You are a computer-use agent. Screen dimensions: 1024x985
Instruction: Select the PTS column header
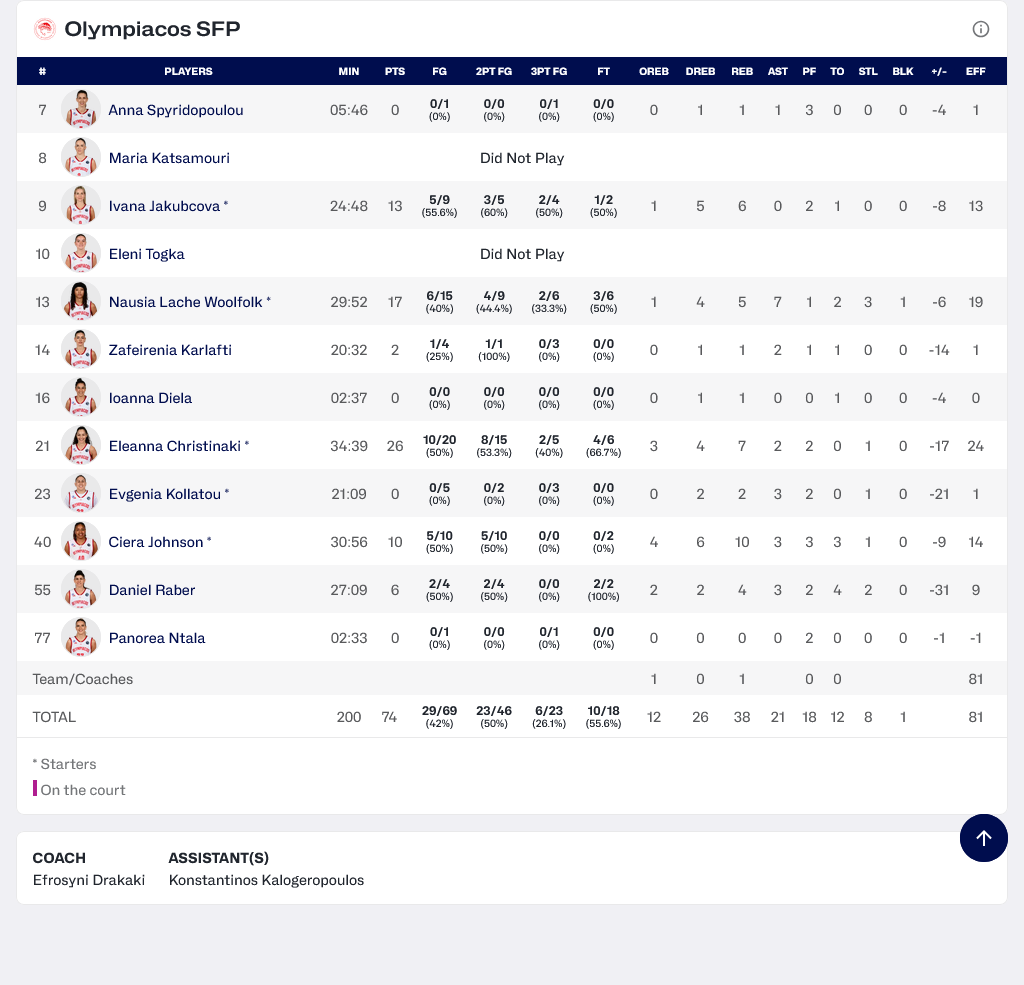click(395, 71)
